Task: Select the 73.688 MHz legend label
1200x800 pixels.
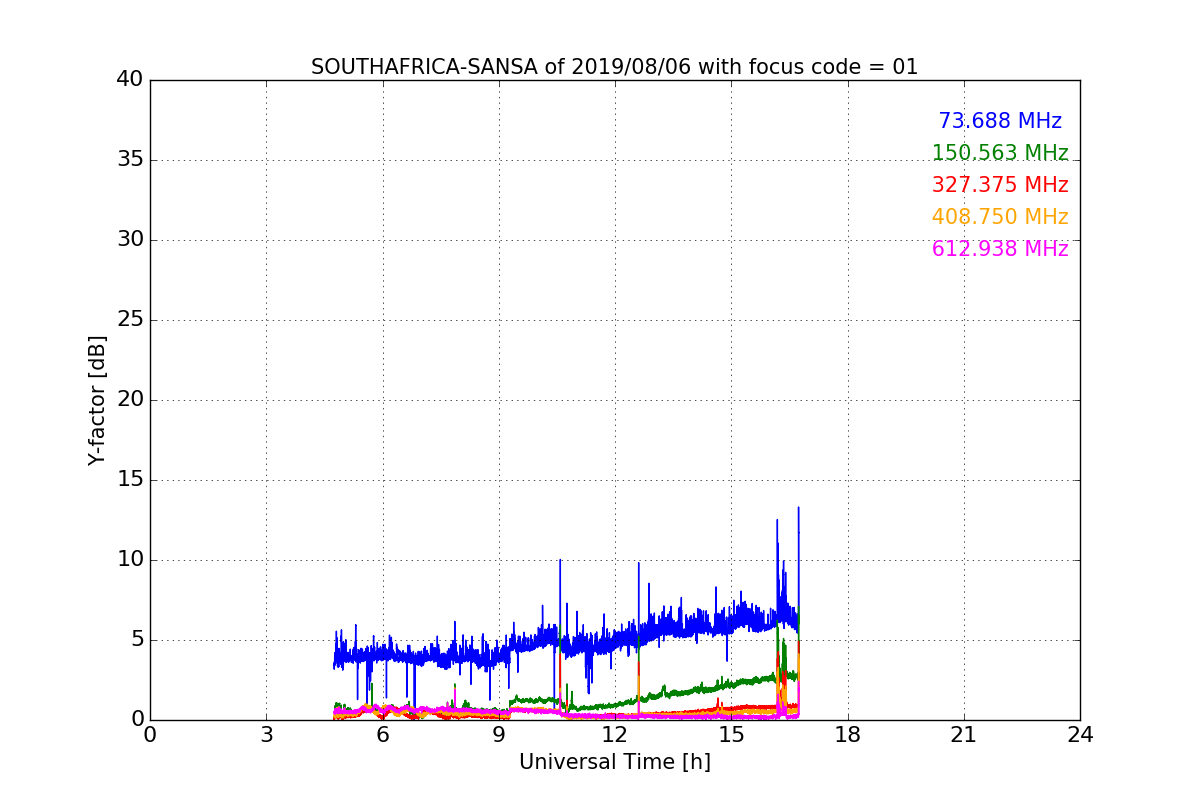Action: click(x=1000, y=121)
